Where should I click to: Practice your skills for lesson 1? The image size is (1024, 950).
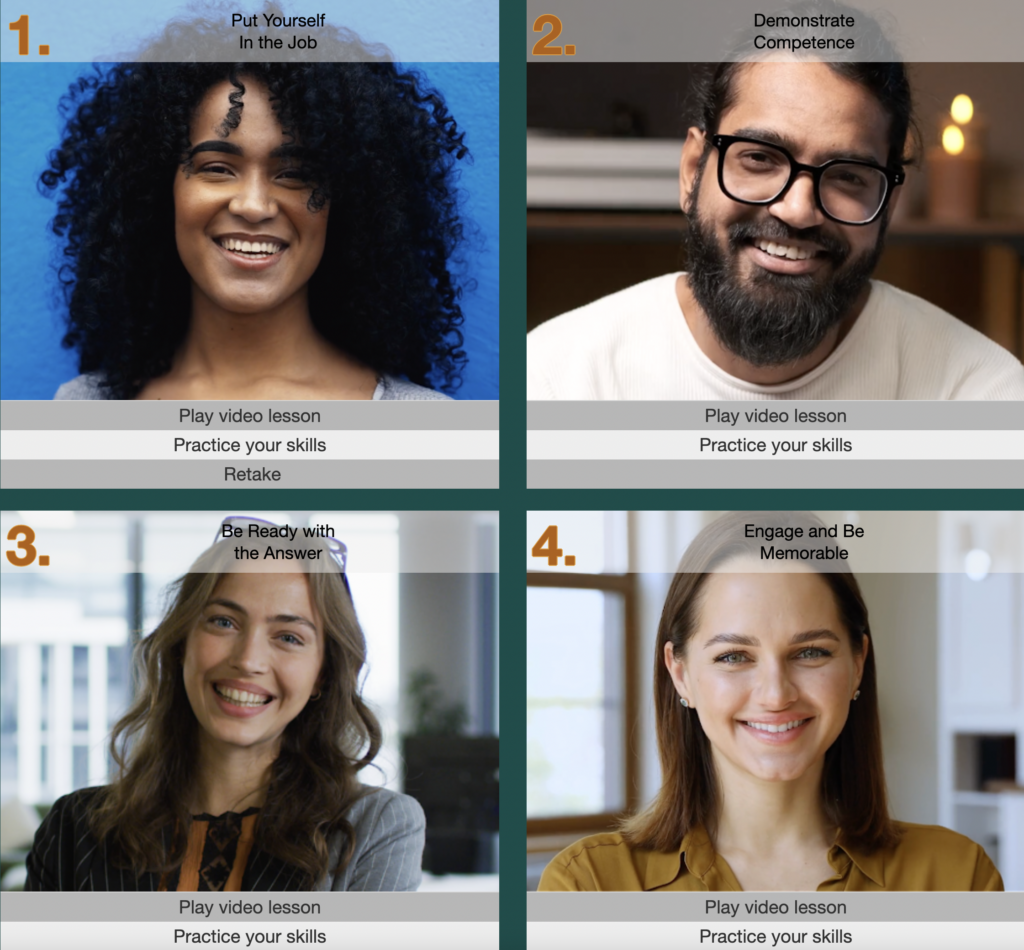249,445
